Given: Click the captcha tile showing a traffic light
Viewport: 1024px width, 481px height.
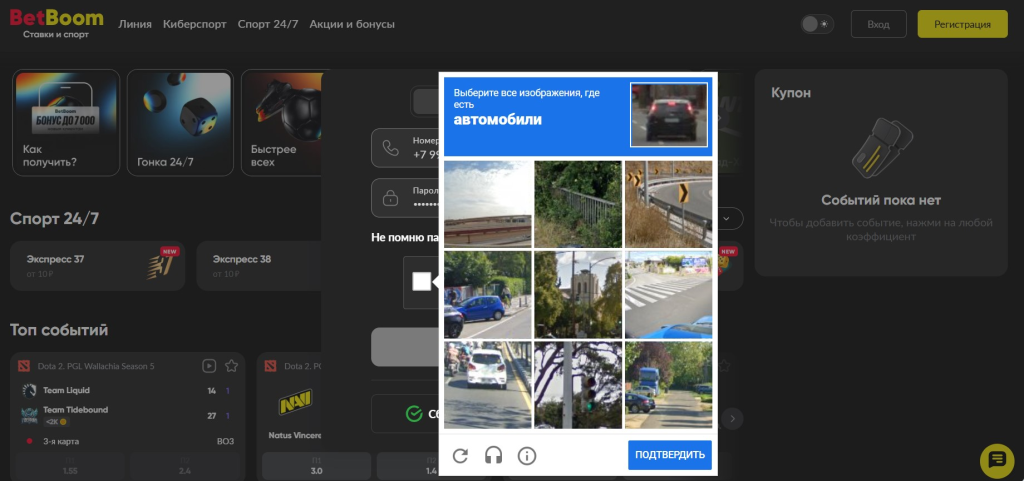Looking at the screenshot, I should 578,385.
